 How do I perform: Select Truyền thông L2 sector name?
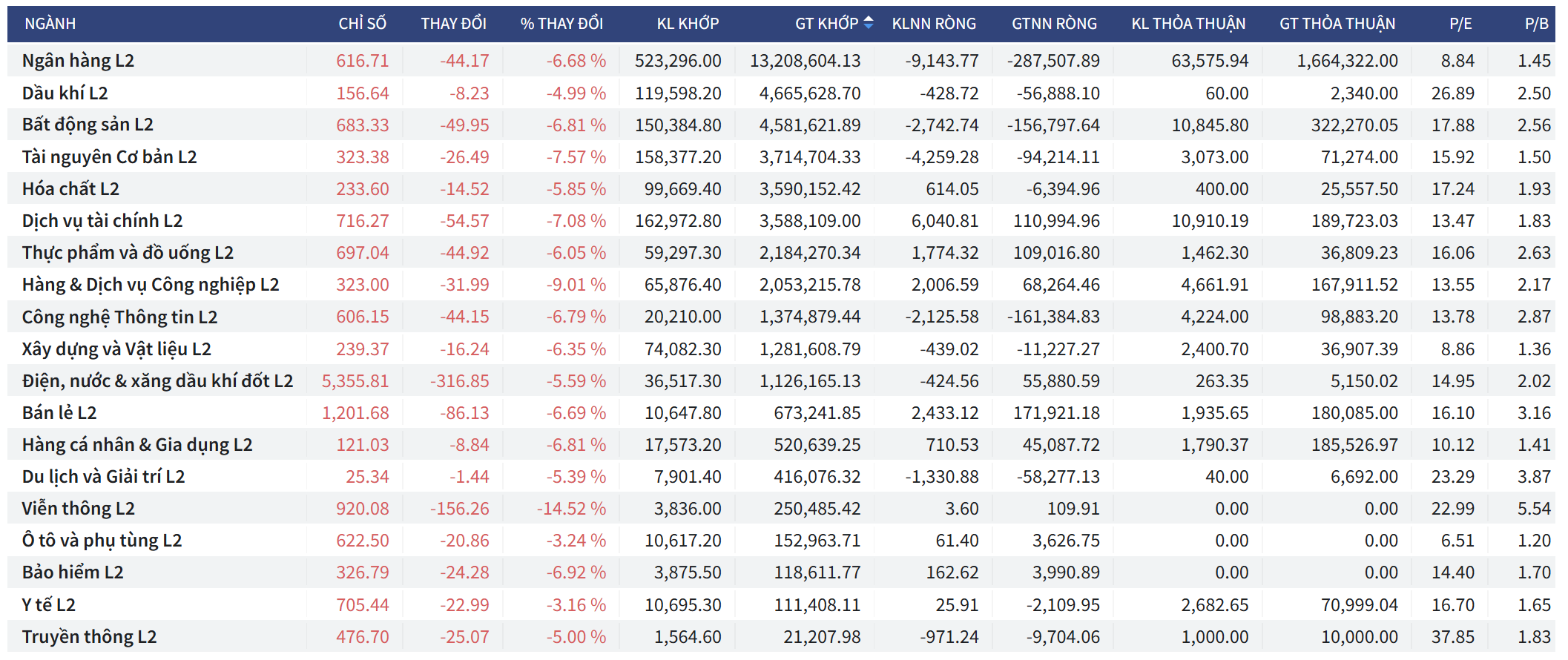point(89,637)
